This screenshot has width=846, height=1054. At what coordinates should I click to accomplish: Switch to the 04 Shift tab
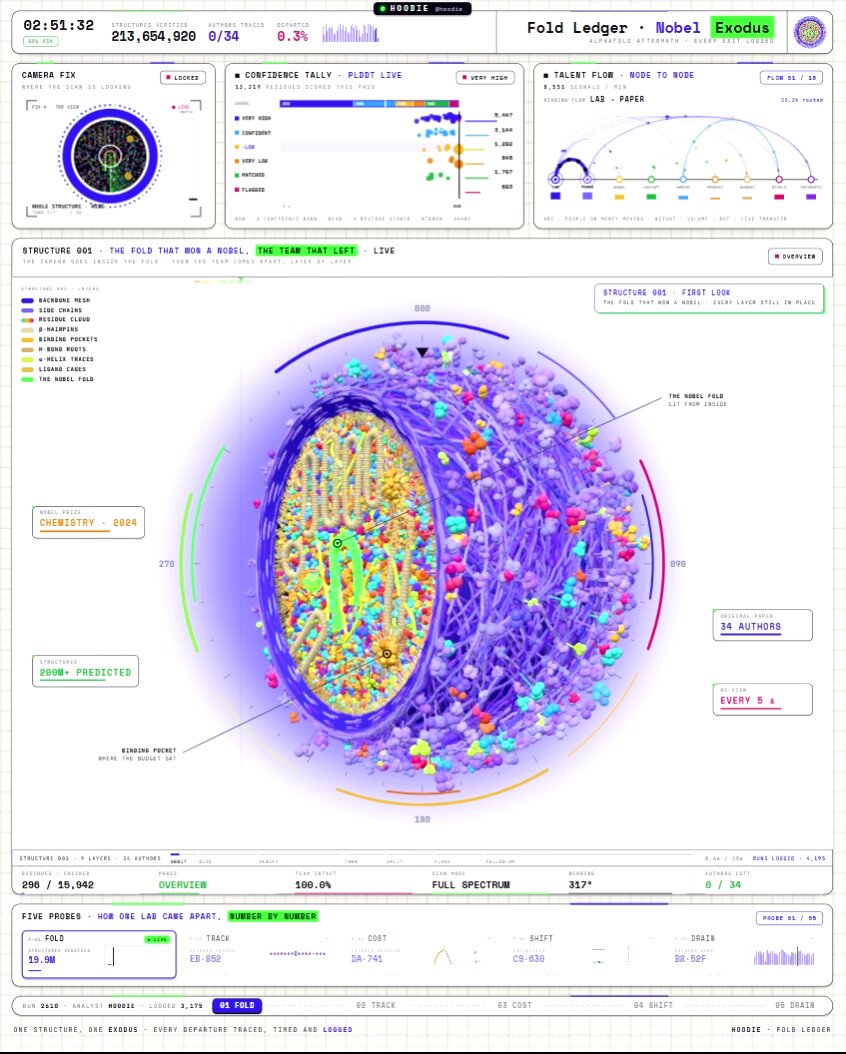(x=653, y=1006)
